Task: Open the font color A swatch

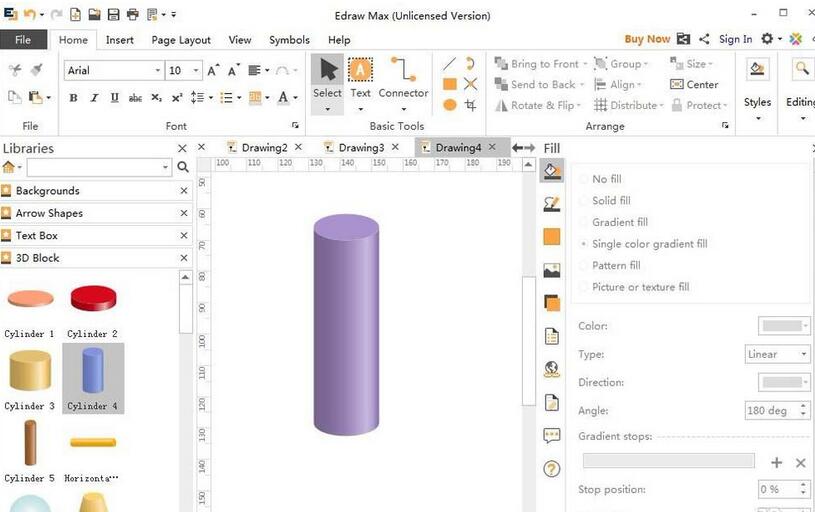Action: (x=283, y=97)
